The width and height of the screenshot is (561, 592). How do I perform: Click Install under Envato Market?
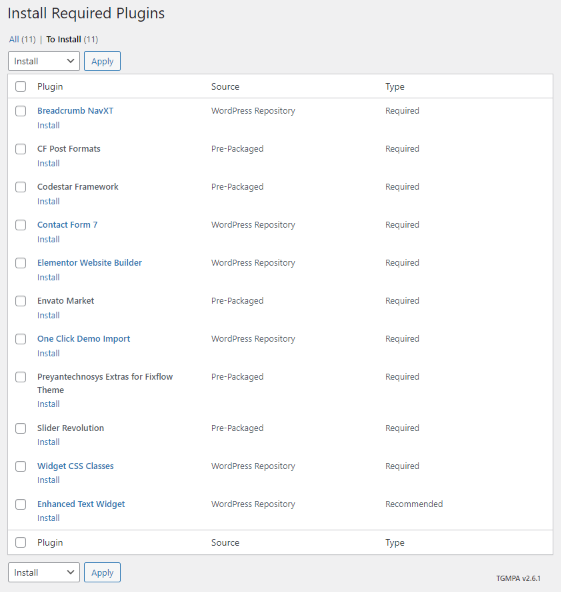[48, 315]
